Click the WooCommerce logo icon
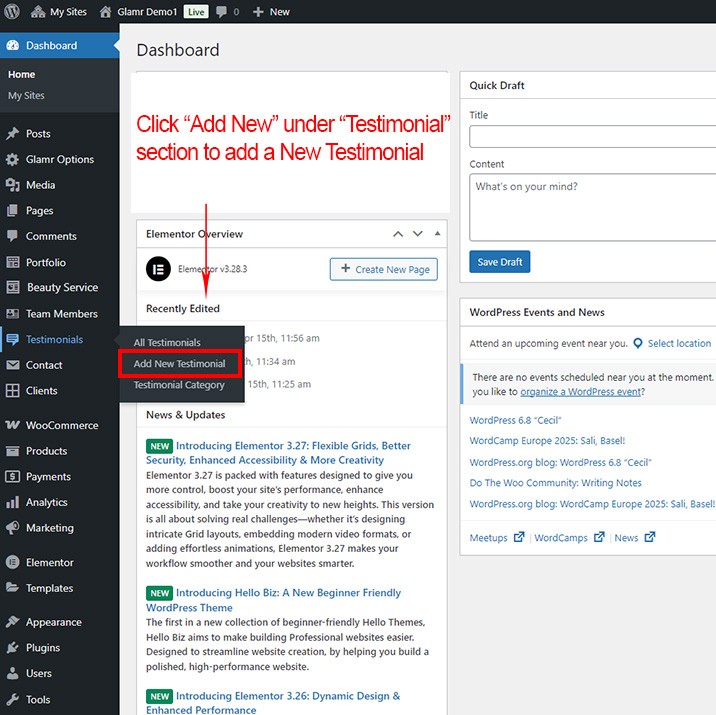This screenshot has width=716, height=715. [13, 425]
